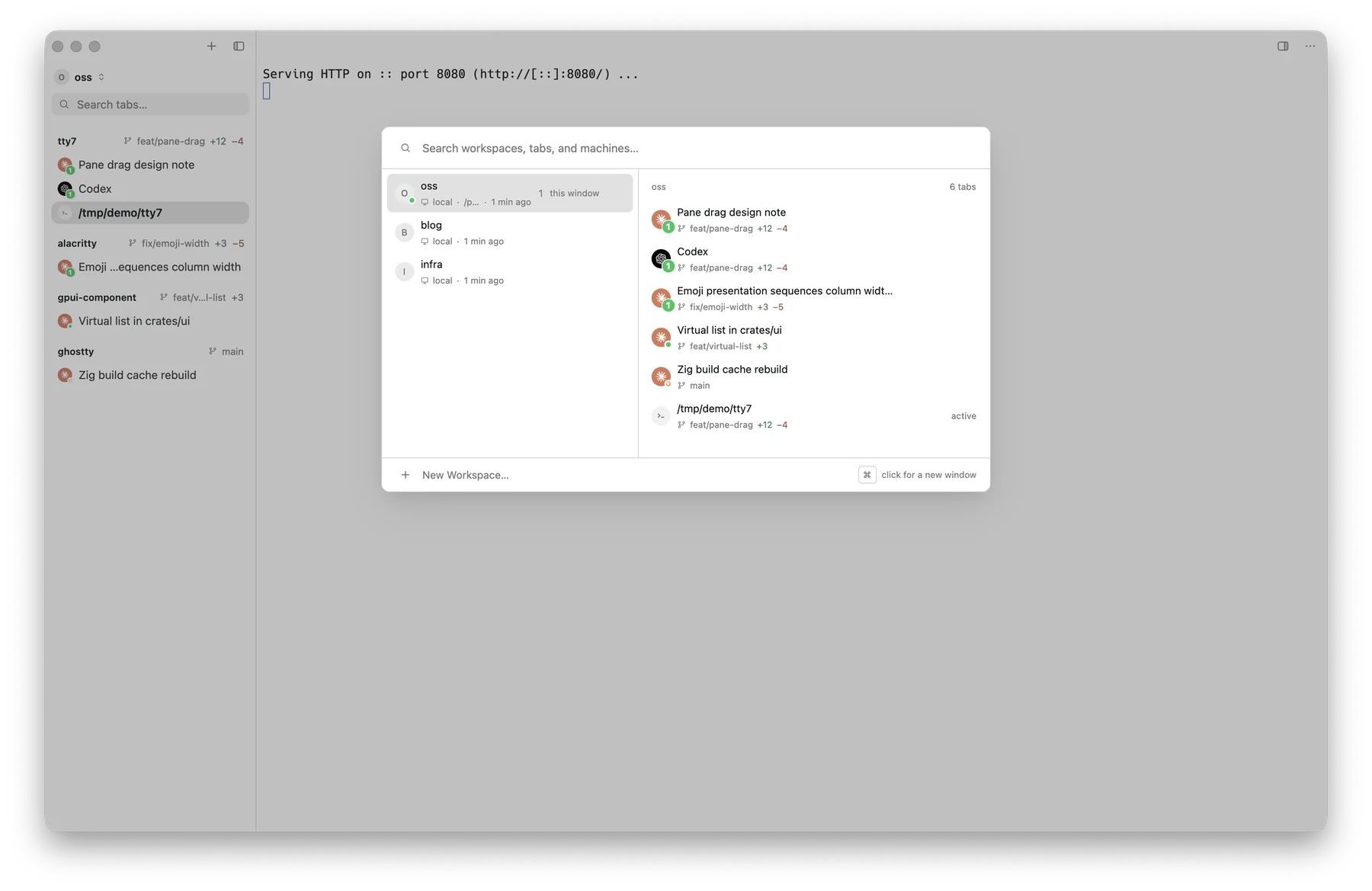The height and width of the screenshot is (891, 1372).
Task: Open Zig build cache rebuild from the switcher tab list
Action: [813, 377]
